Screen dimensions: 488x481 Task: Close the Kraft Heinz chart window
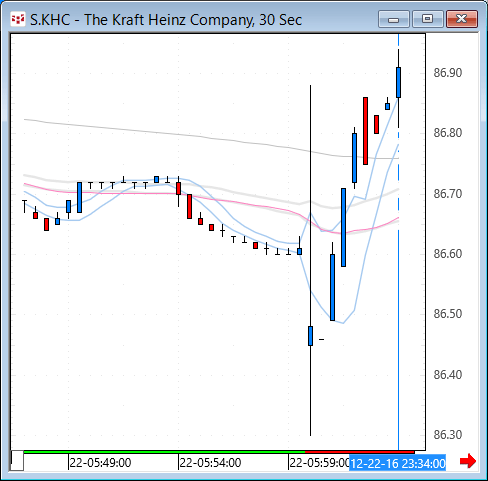(x=462, y=19)
